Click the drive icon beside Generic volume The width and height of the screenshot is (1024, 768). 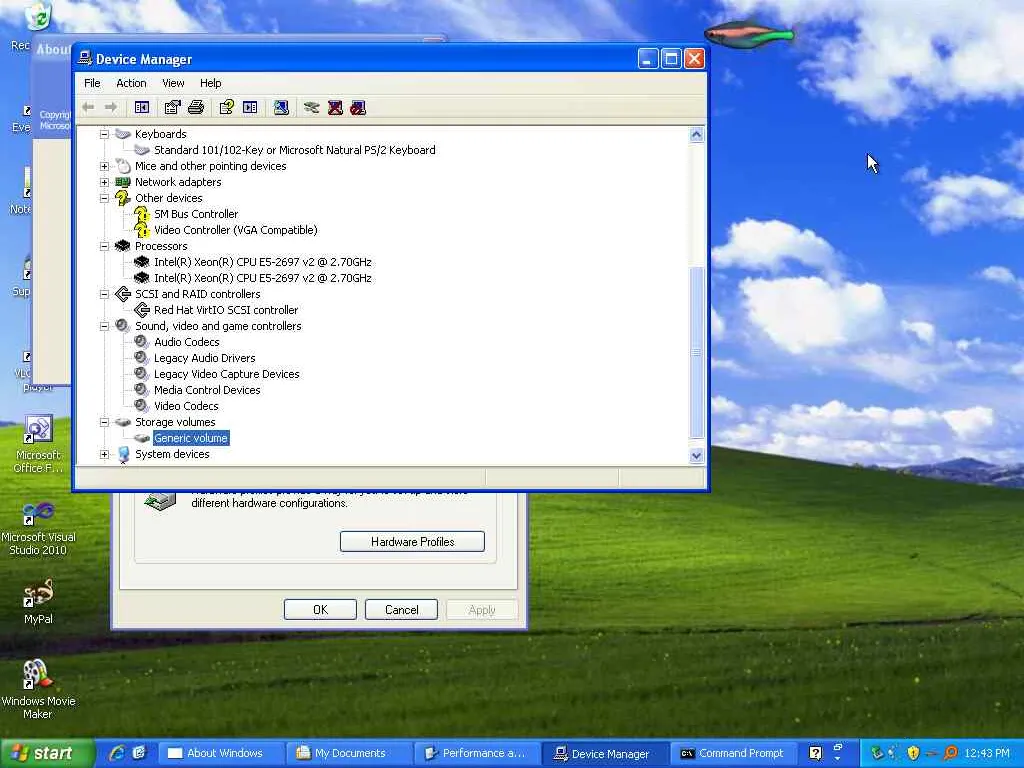tap(142, 438)
